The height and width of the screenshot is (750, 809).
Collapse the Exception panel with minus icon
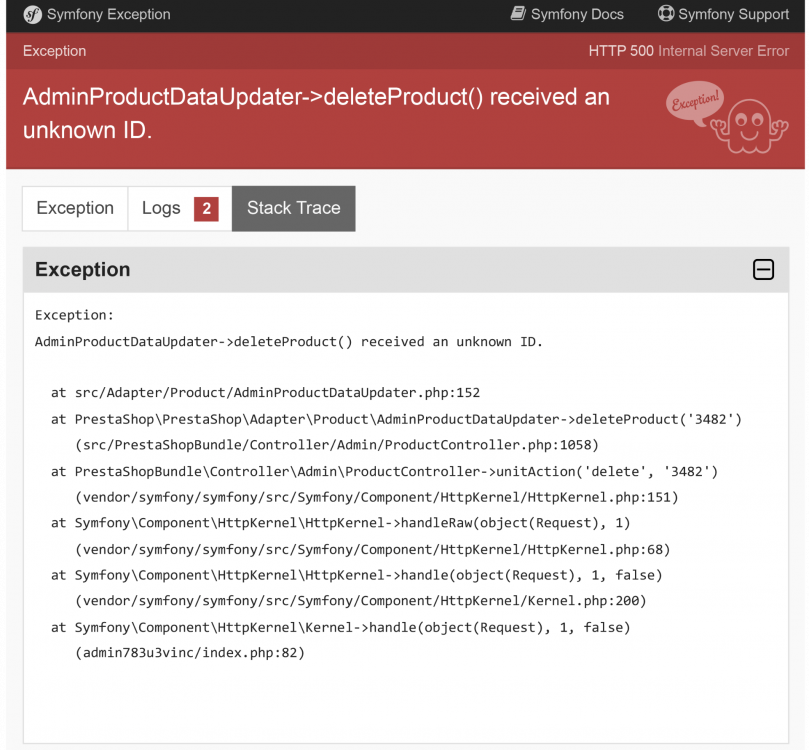pyautogui.click(x=763, y=270)
